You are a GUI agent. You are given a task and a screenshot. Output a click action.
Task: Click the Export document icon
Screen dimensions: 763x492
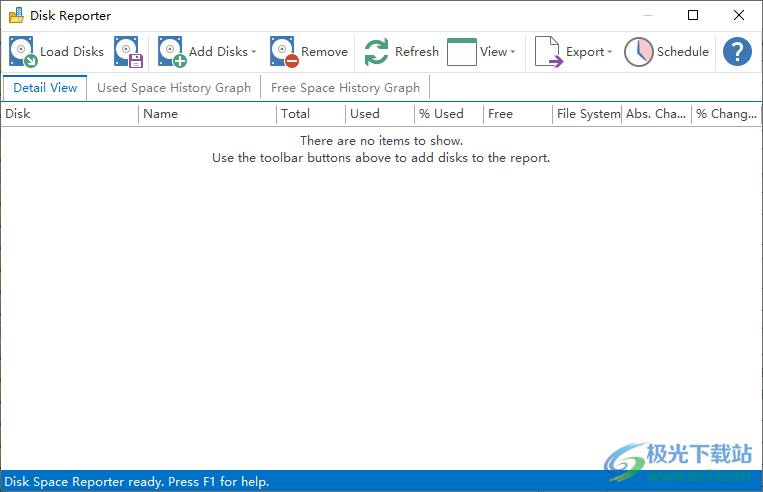click(x=548, y=52)
